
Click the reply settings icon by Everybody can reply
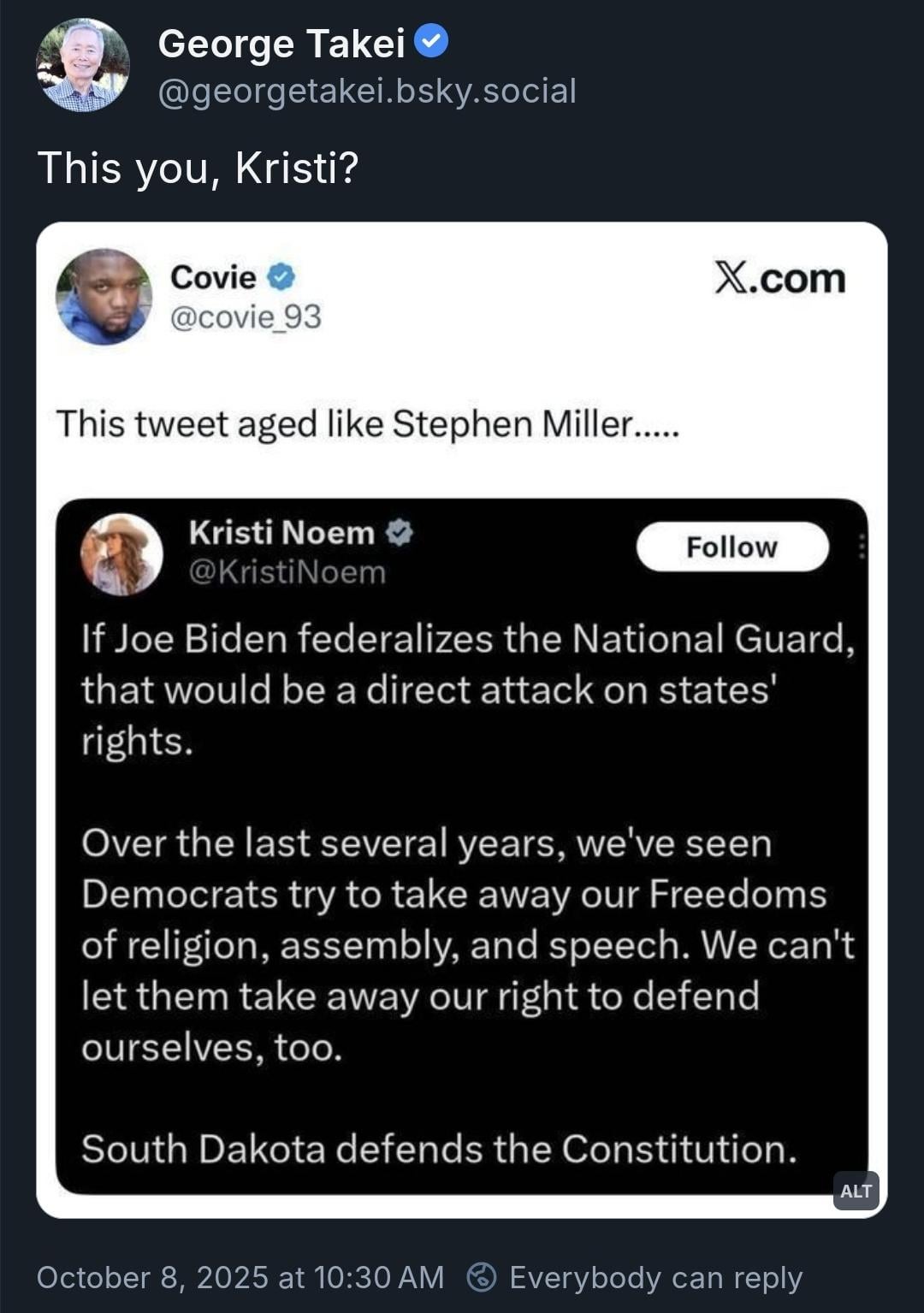[482, 1277]
